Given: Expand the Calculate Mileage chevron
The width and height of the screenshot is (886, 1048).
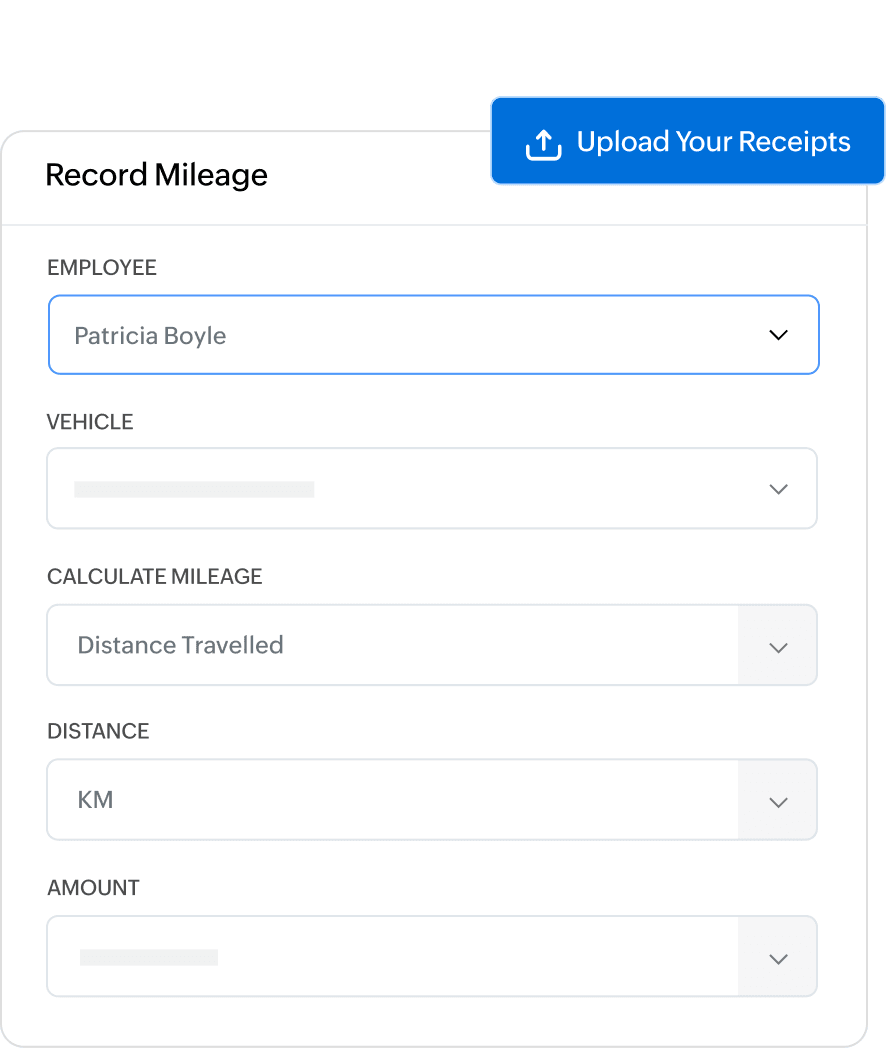Looking at the screenshot, I should tap(778, 647).
